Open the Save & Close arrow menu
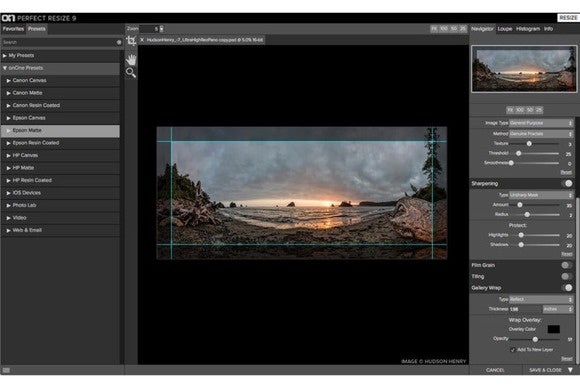This screenshot has height=388, width=580. [x=570, y=370]
